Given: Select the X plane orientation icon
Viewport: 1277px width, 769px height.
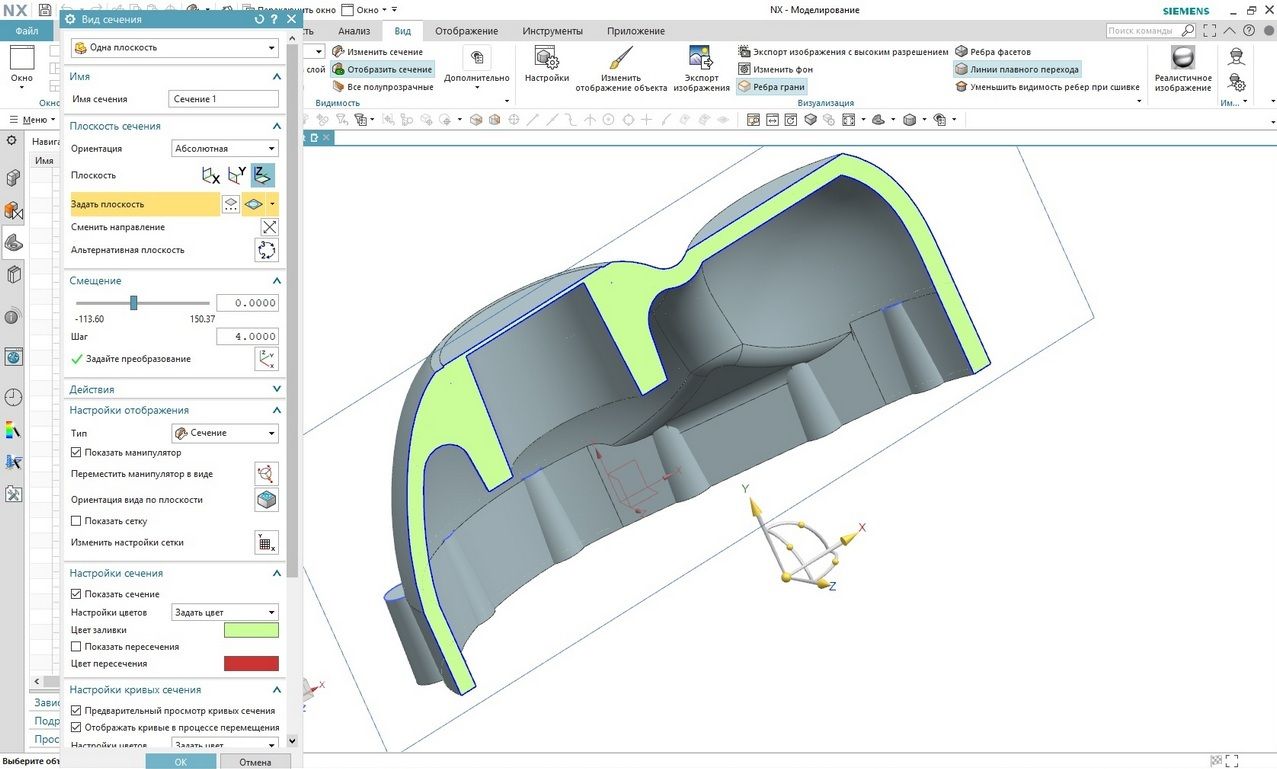Looking at the screenshot, I should 211,176.
